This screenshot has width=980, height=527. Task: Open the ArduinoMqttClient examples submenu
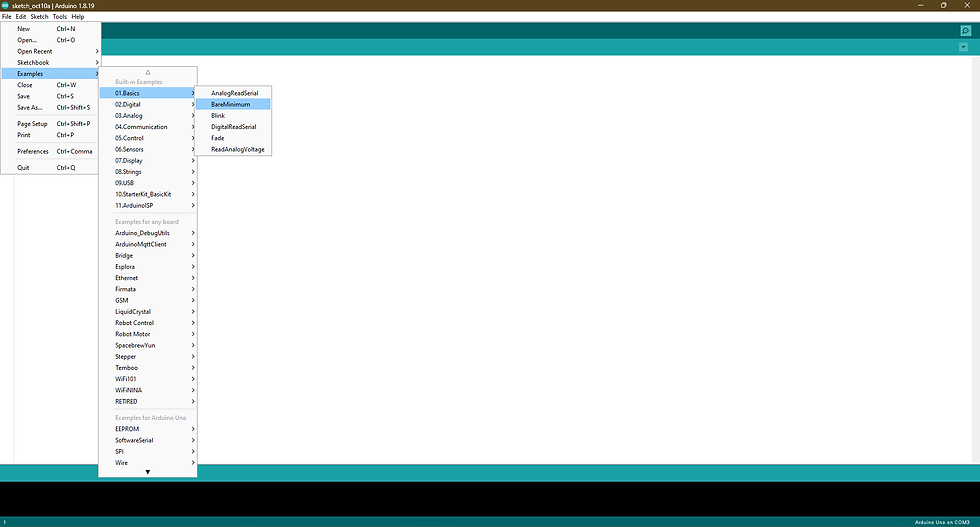(x=148, y=244)
